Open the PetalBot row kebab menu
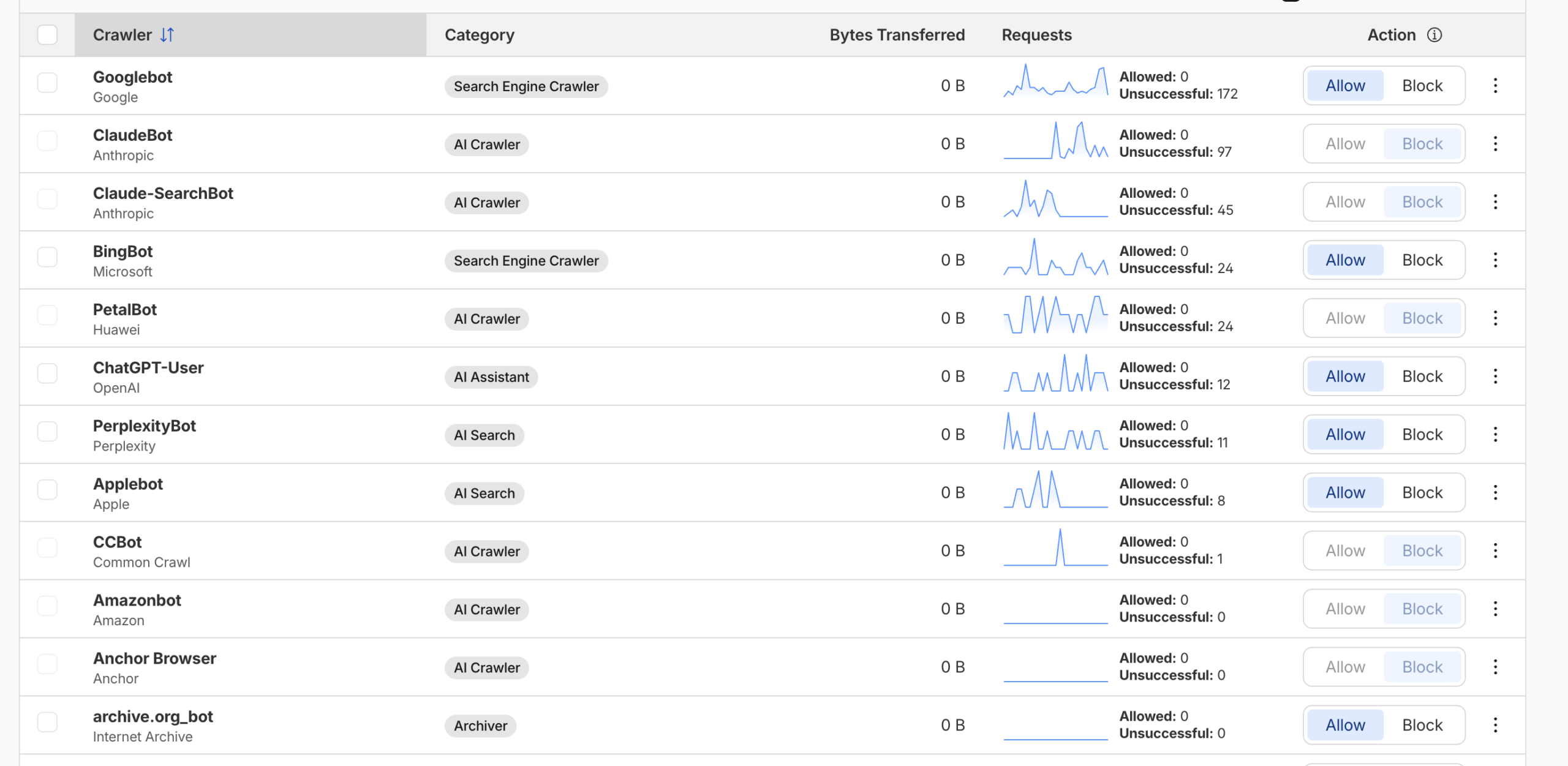Screen dimensions: 1568x766 pos(1495,318)
